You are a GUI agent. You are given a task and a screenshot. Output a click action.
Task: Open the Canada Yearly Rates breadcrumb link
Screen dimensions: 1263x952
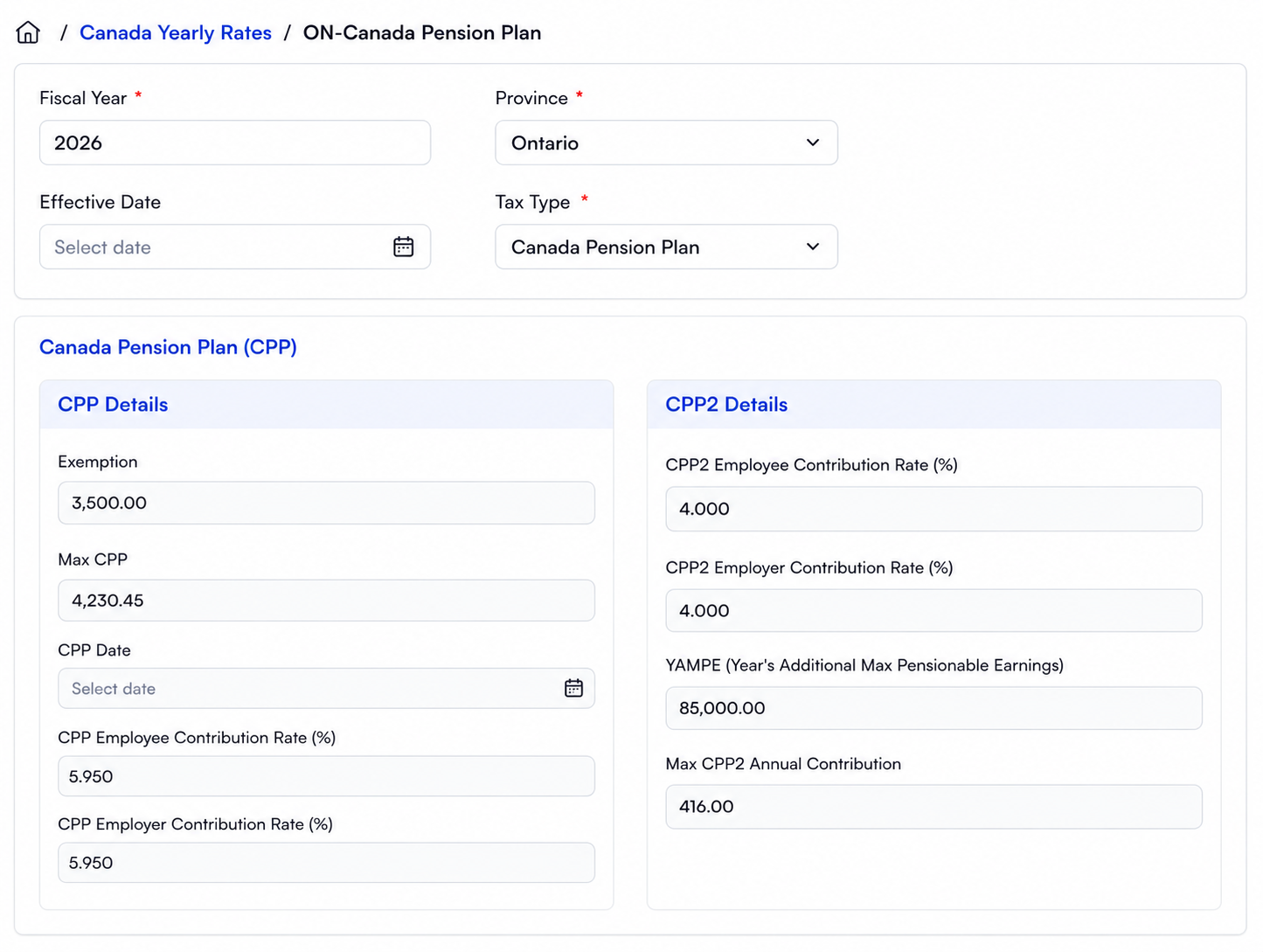[x=176, y=32]
